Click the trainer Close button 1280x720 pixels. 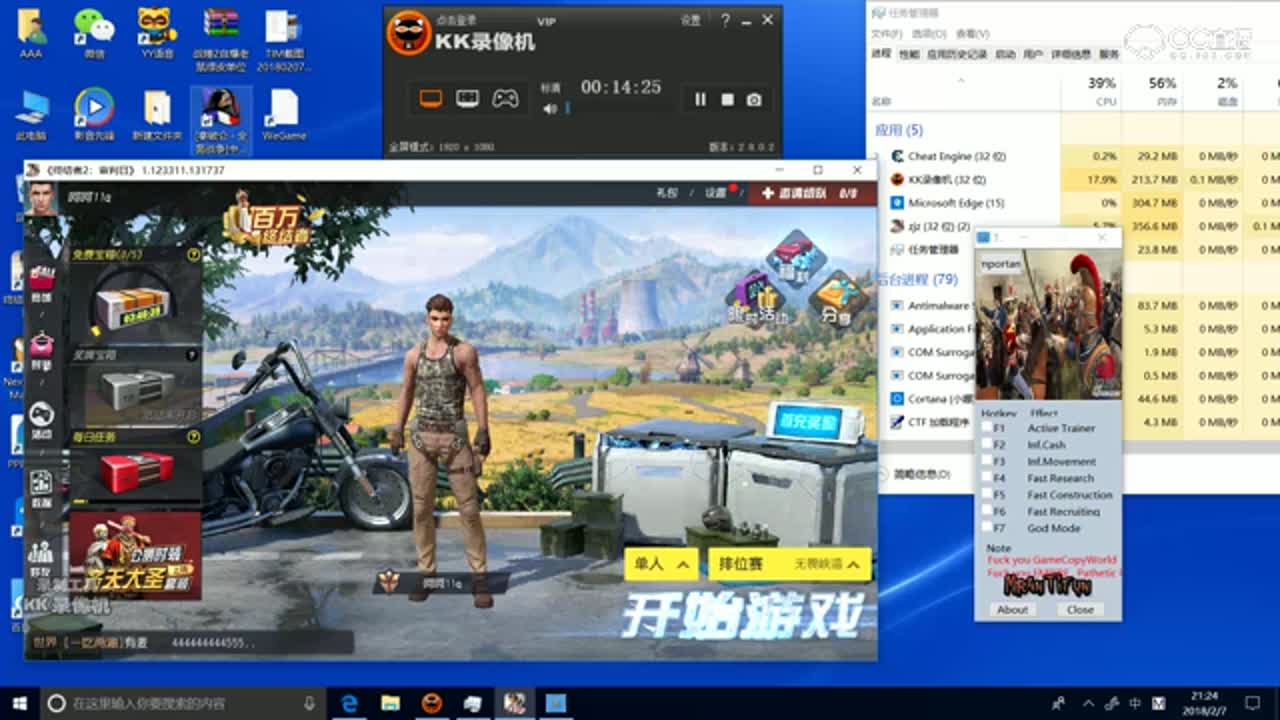1080,609
